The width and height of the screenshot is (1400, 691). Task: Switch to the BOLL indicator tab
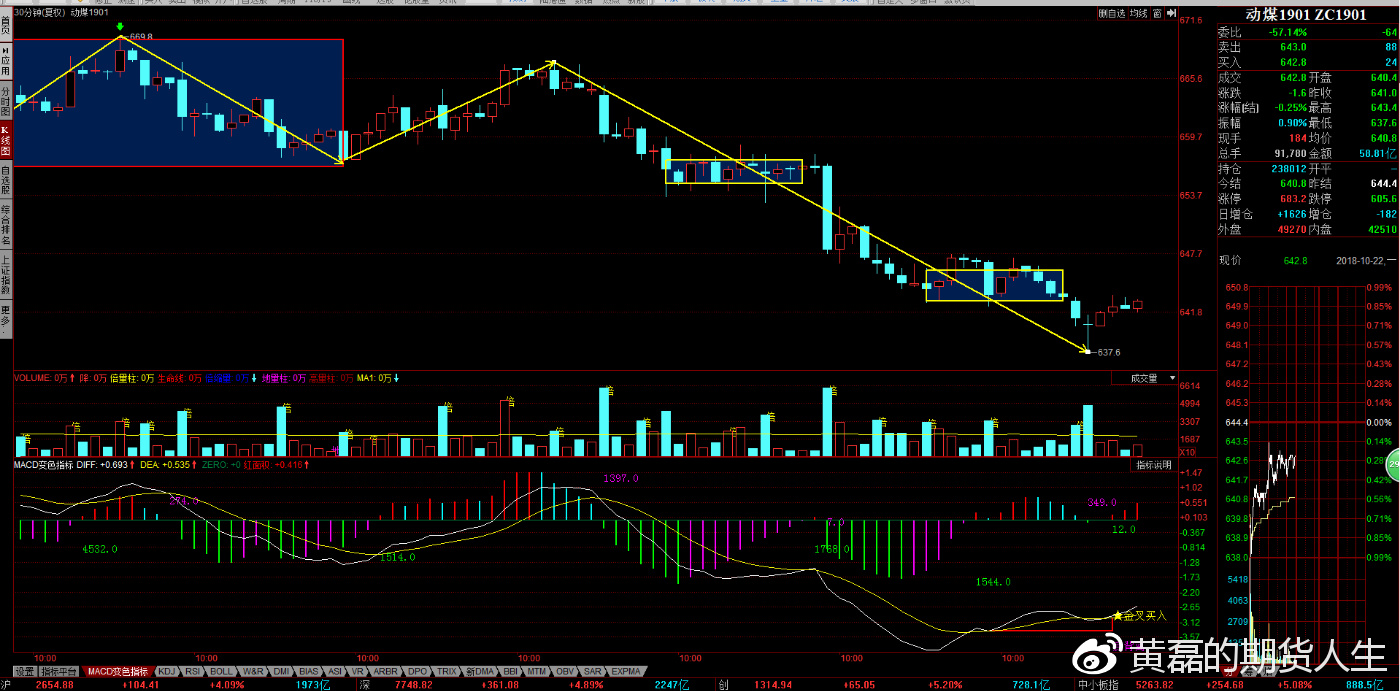(222, 671)
